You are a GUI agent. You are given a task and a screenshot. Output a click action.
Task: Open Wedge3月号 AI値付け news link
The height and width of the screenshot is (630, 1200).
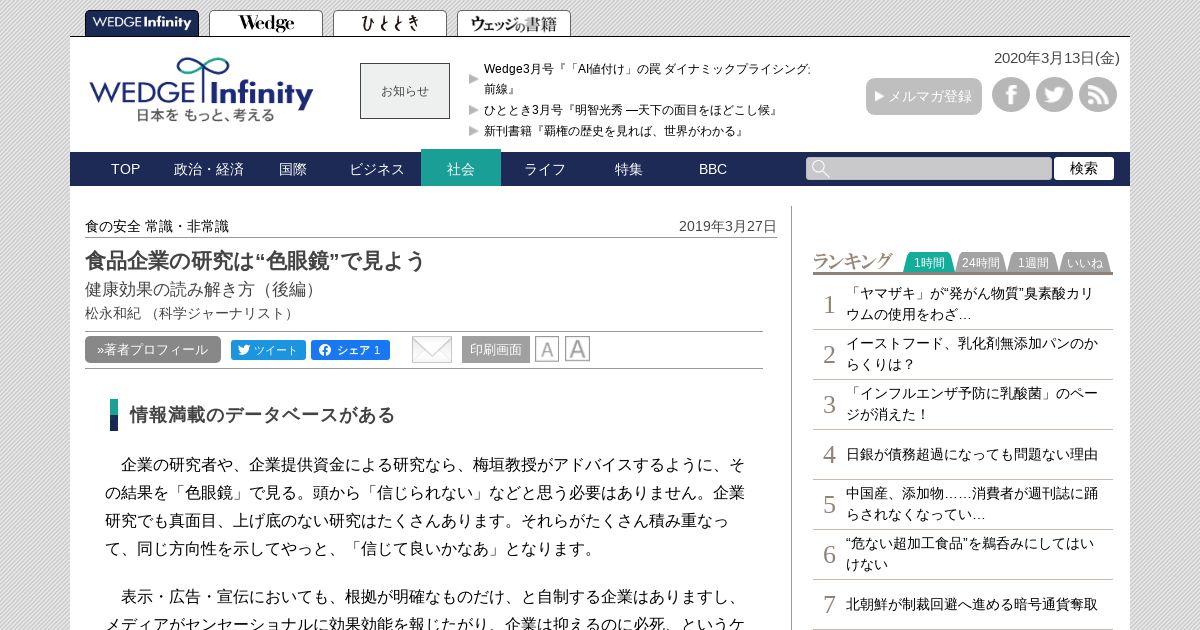pos(647,79)
